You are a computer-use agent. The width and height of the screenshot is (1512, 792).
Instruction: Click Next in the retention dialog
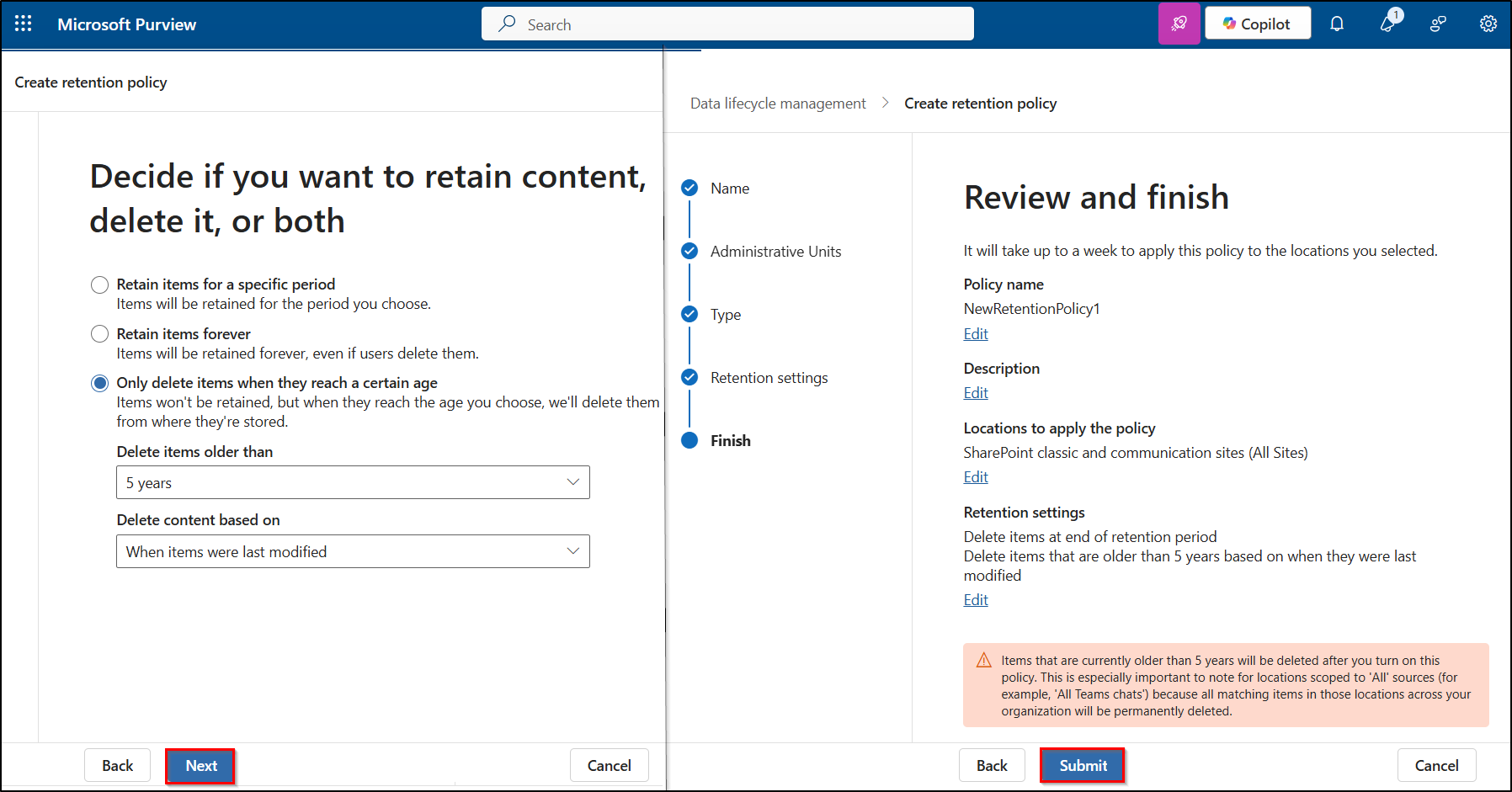[200, 765]
